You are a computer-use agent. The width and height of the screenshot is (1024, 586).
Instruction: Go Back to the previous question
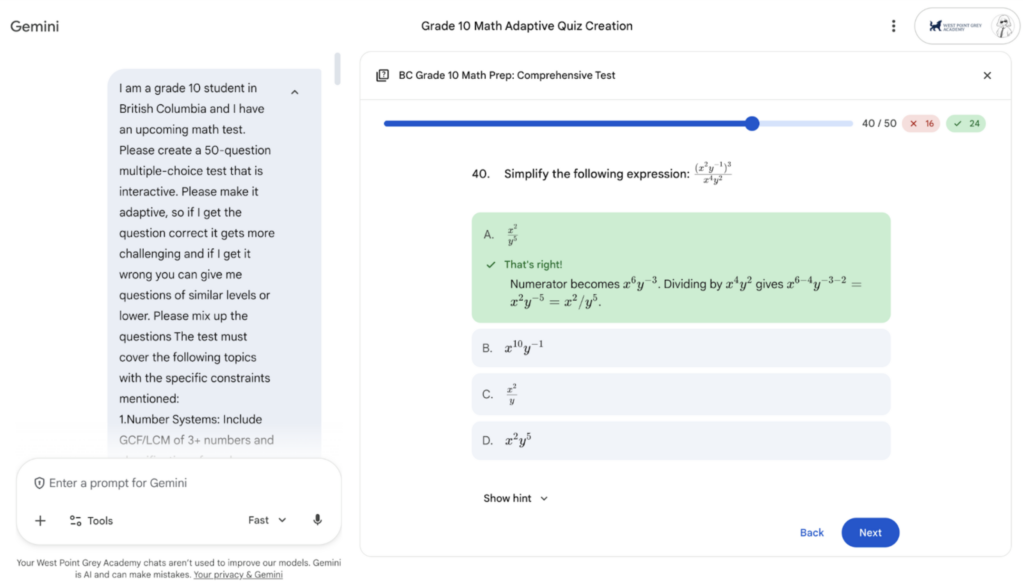coord(812,532)
